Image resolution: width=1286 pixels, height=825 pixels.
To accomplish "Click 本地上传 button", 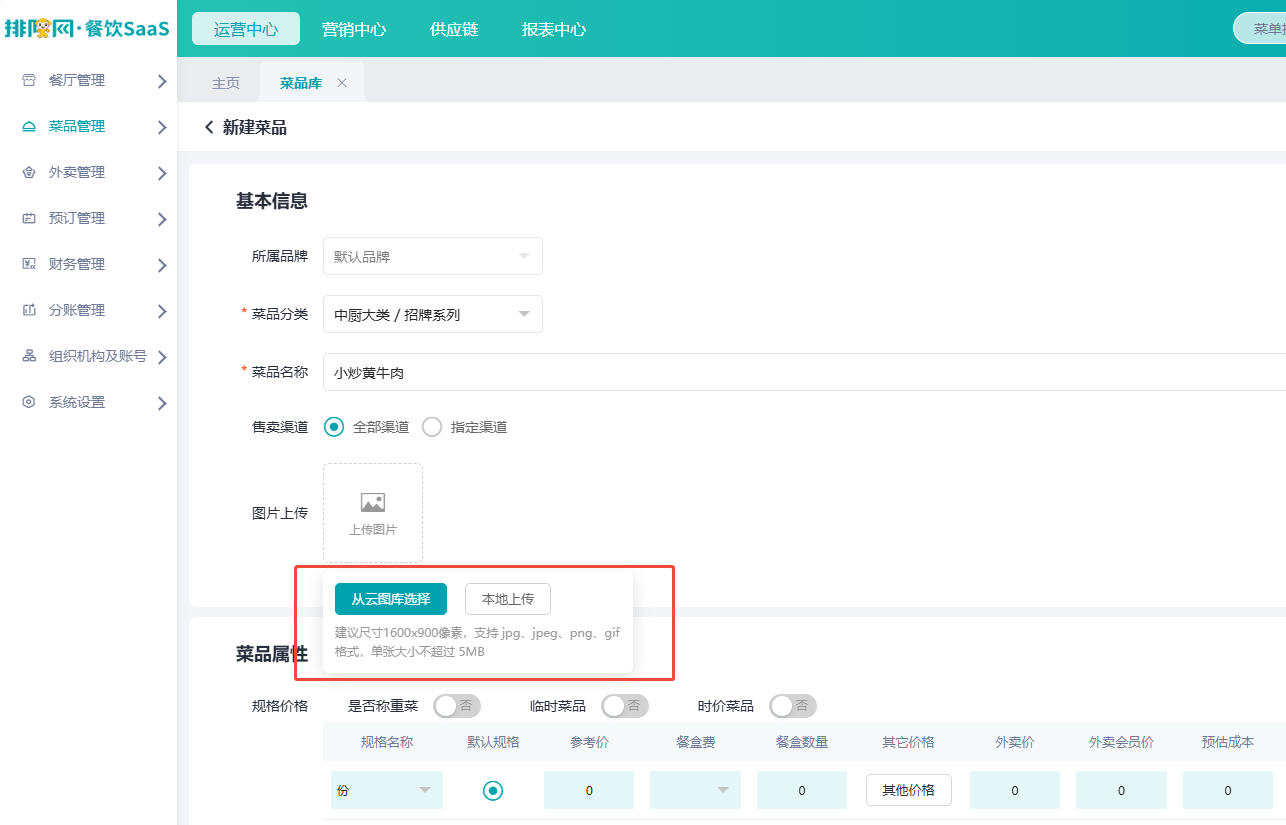I will tap(508, 599).
